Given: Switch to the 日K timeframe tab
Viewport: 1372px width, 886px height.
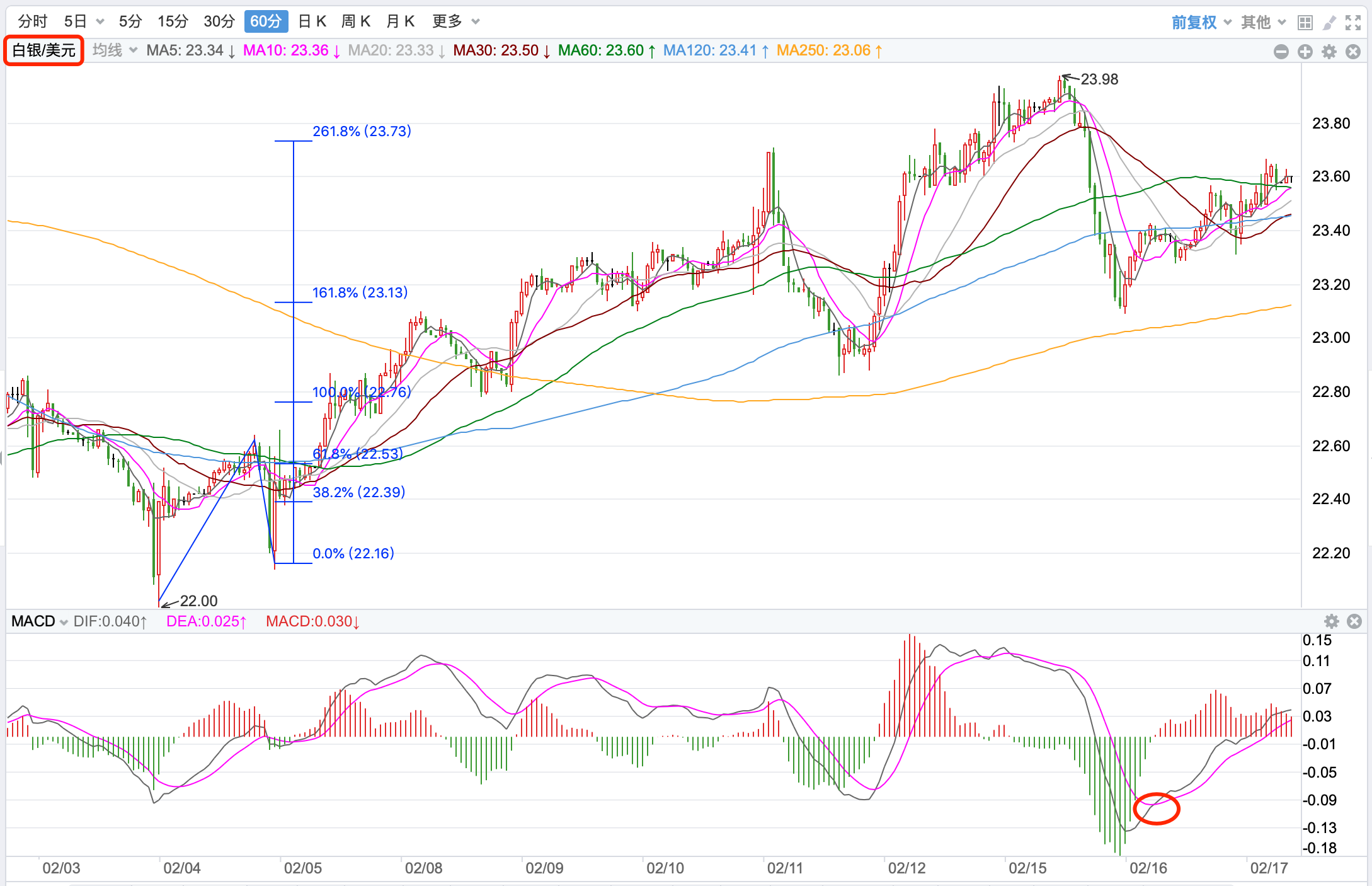Looking at the screenshot, I should pos(312,21).
